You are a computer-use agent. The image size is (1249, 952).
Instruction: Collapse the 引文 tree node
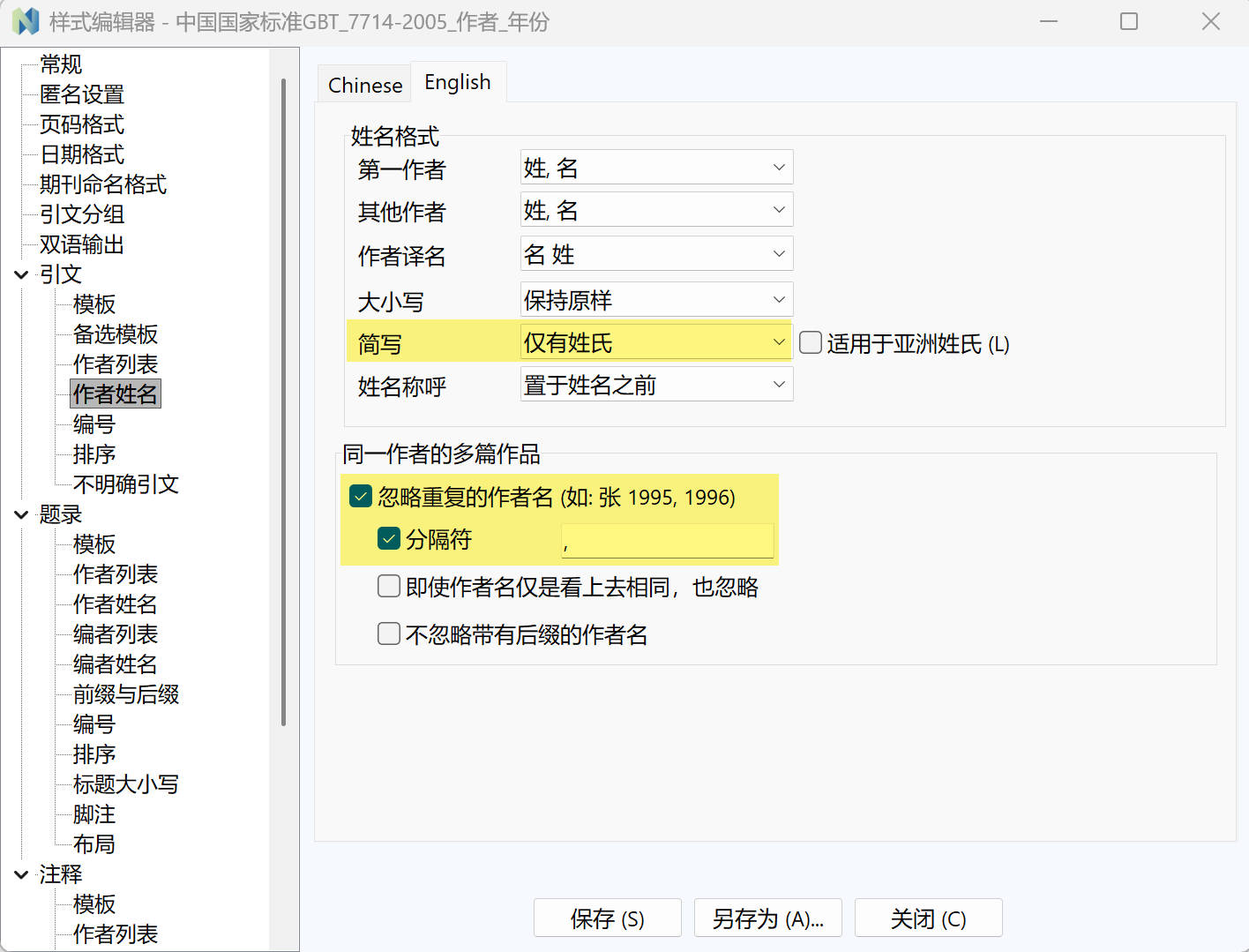click(22, 274)
